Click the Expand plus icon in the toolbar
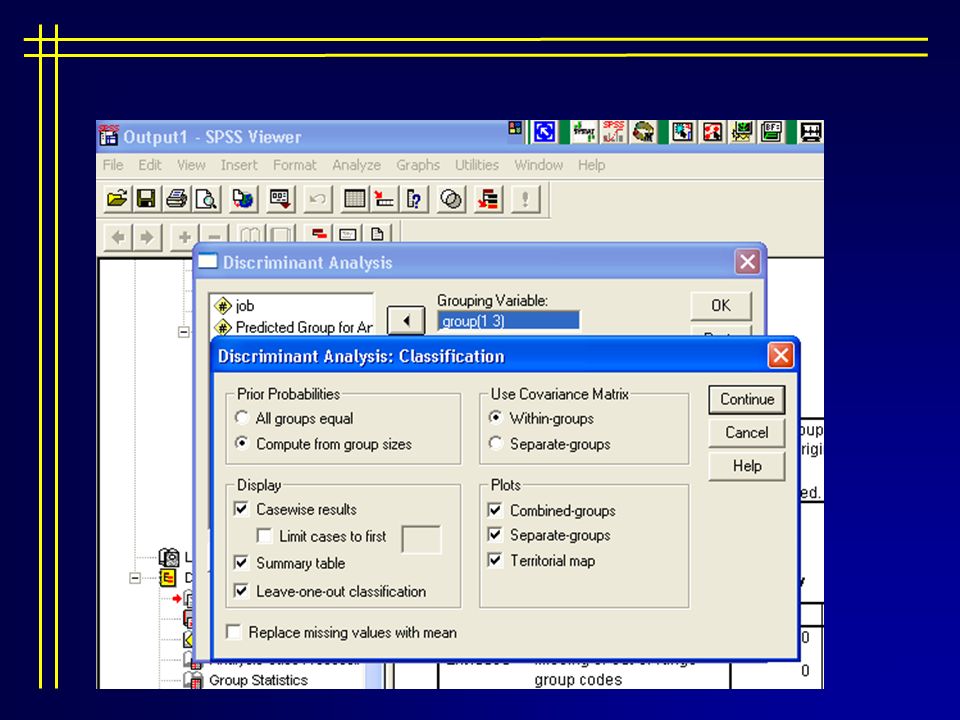The width and height of the screenshot is (960, 720). pyautogui.click(x=184, y=236)
